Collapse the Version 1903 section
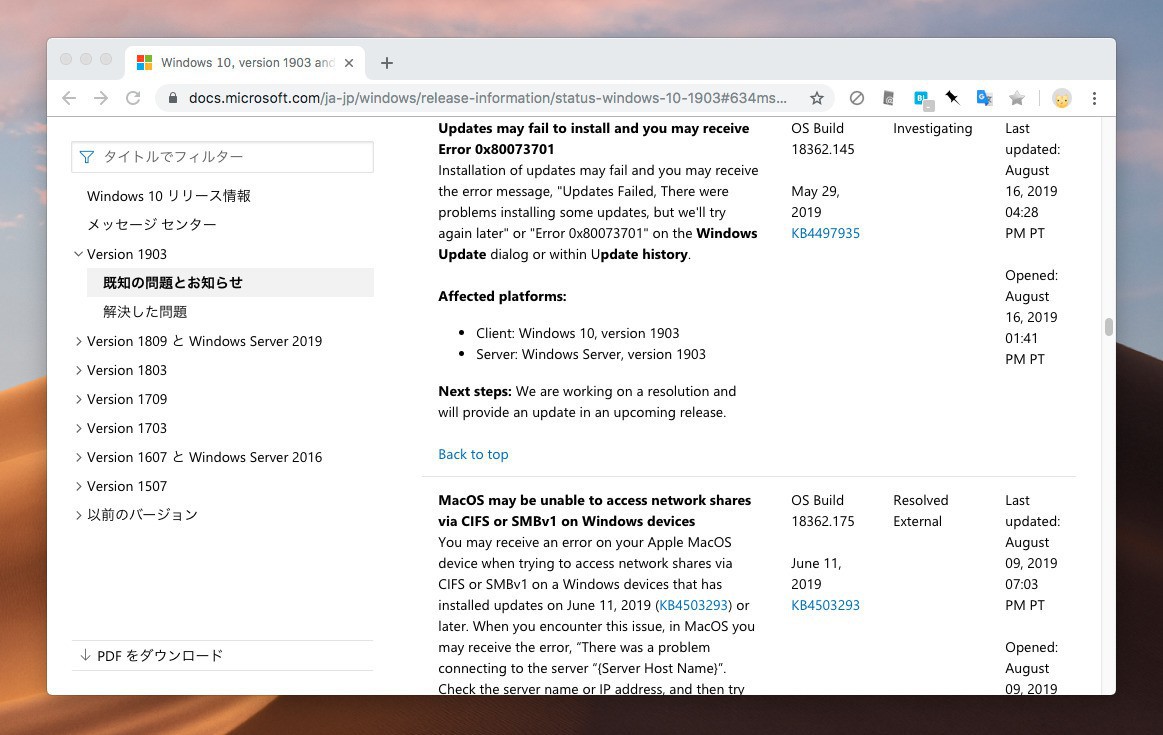Screen dimensions: 1163x735 coord(79,254)
